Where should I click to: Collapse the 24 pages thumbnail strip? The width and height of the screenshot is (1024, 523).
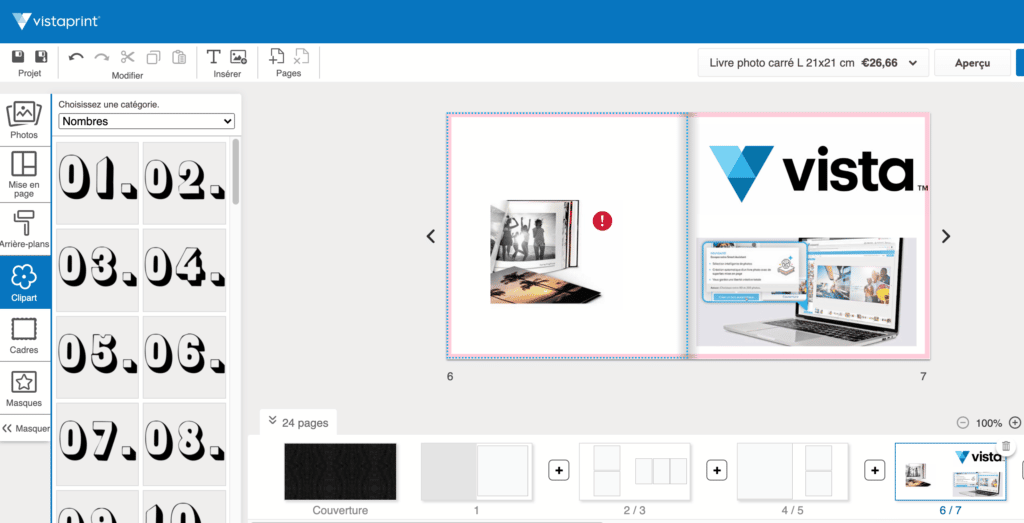point(272,422)
